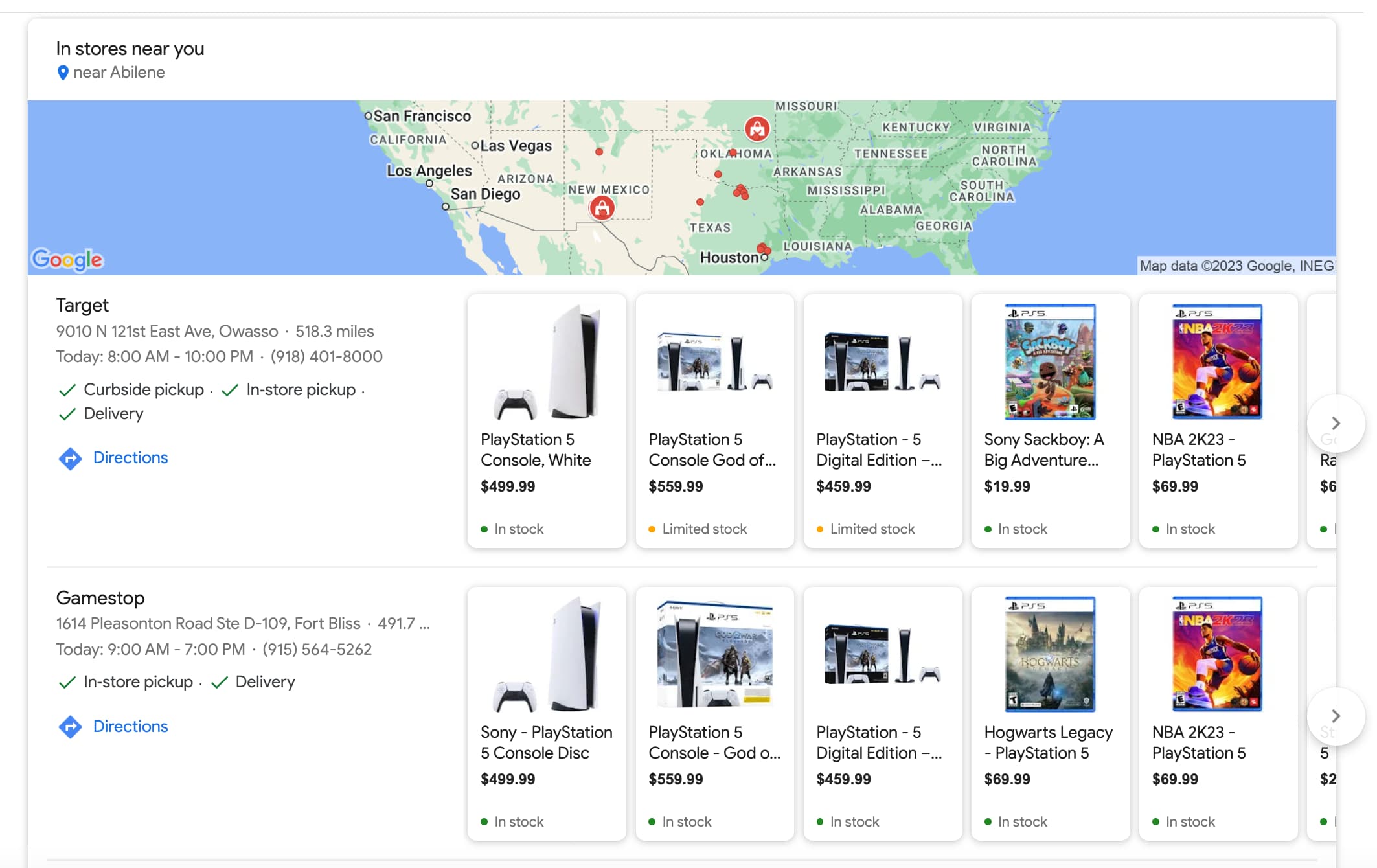The image size is (1377, 868).
Task: Click the Limited stock label under $559.99 at Target
Action: click(x=704, y=529)
